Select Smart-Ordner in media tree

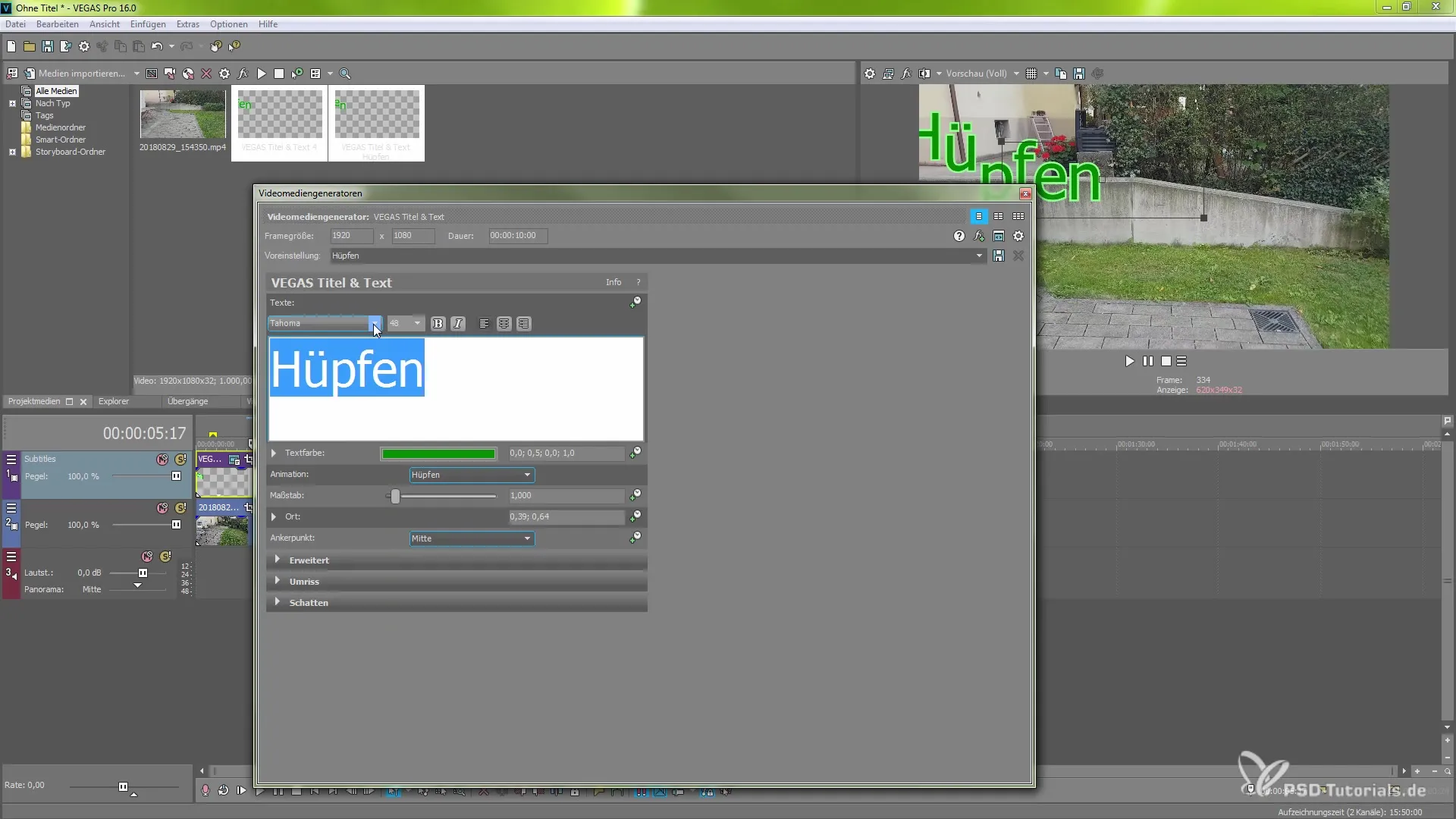pyautogui.click(x=61, y=140)
